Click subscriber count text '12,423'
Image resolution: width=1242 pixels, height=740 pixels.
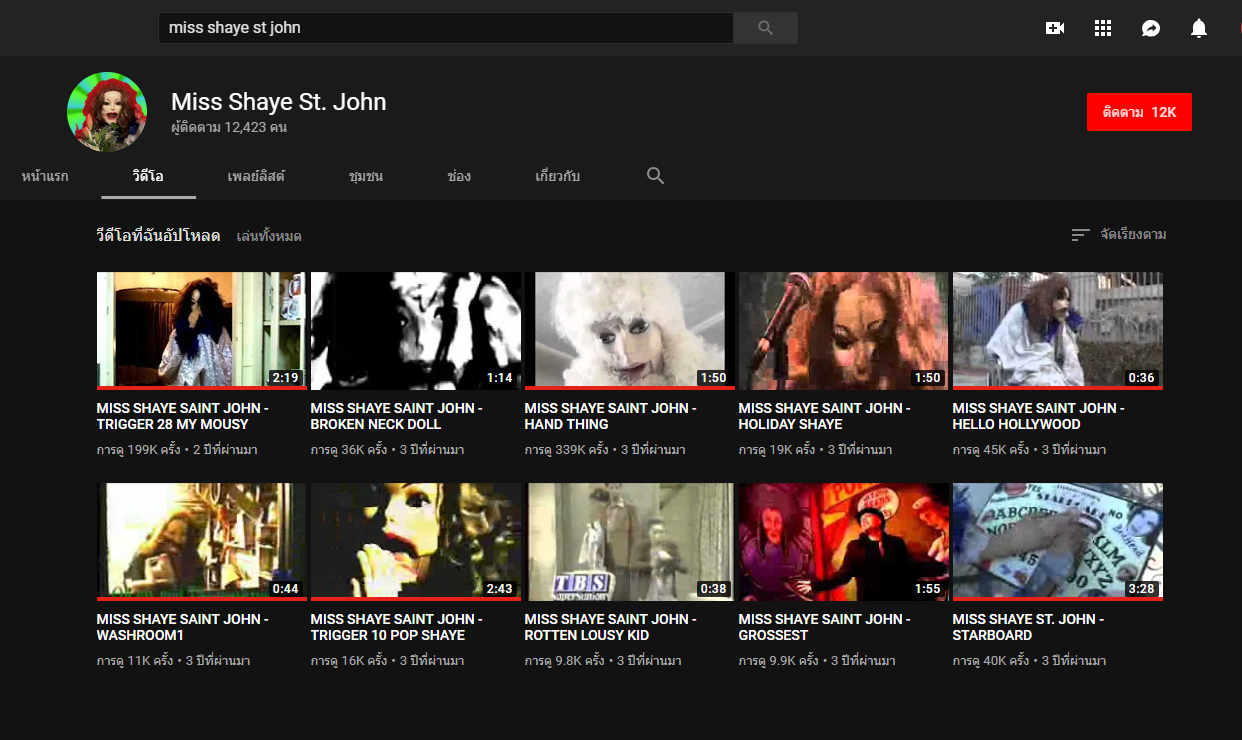(247, 128)
